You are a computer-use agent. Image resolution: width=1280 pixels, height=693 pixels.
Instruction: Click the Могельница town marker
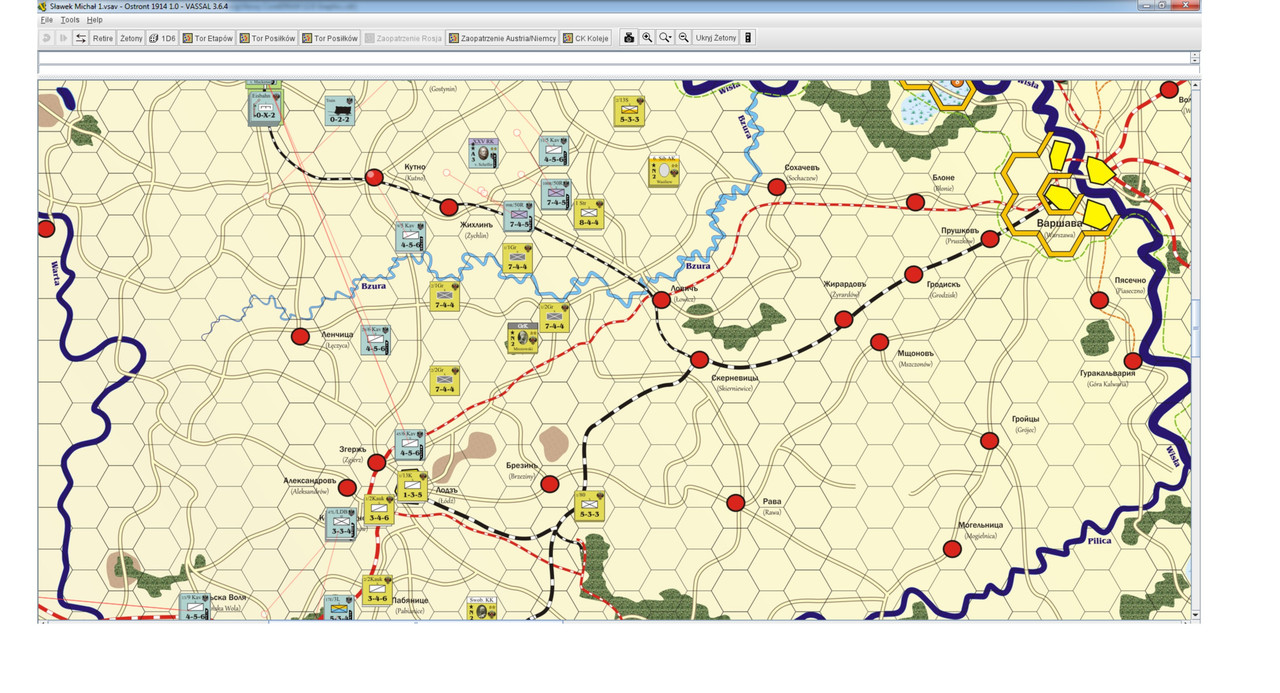click(952, 549)
